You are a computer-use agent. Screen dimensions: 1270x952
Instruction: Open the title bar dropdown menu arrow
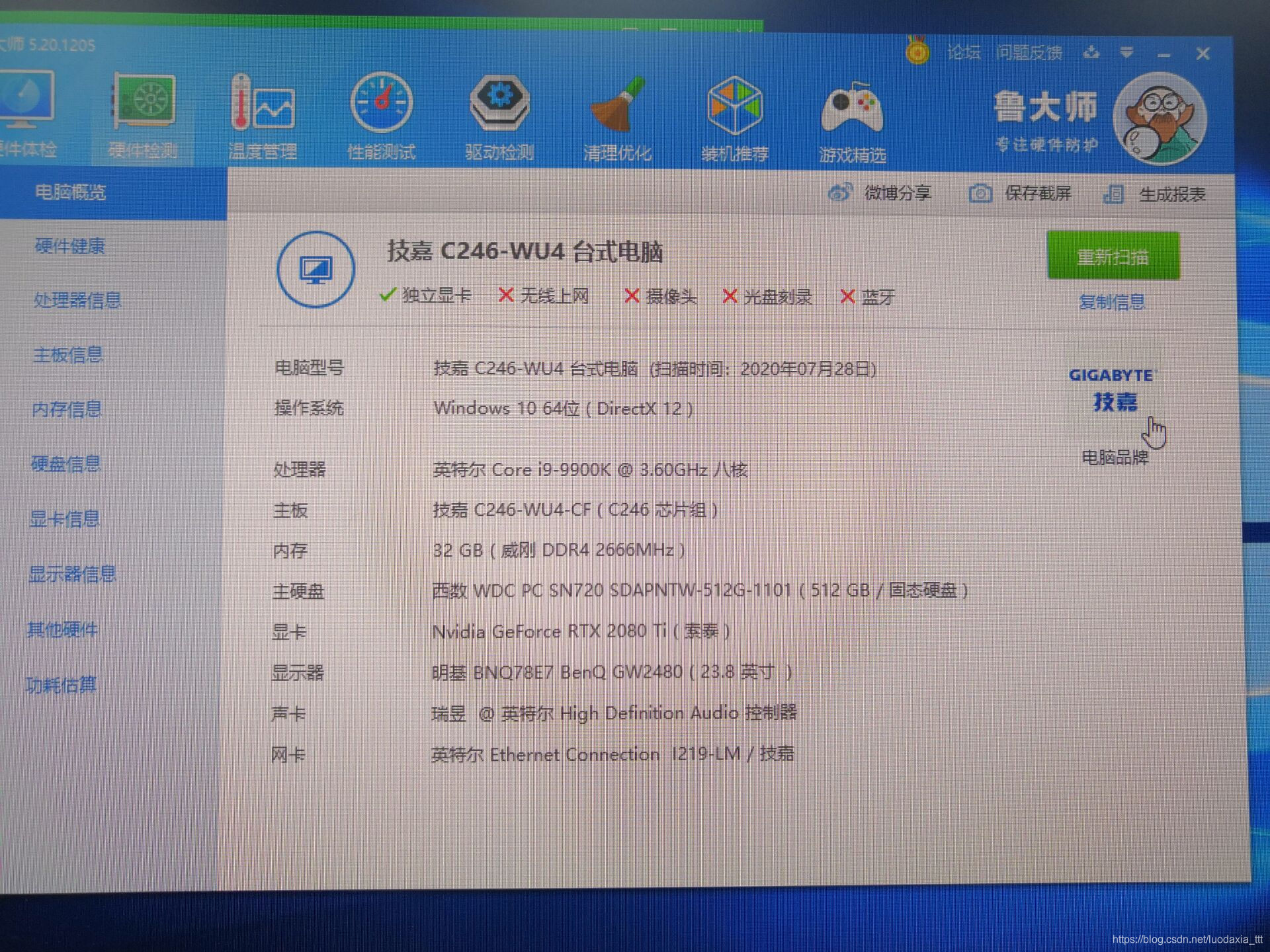click(x=1127, y=52)
